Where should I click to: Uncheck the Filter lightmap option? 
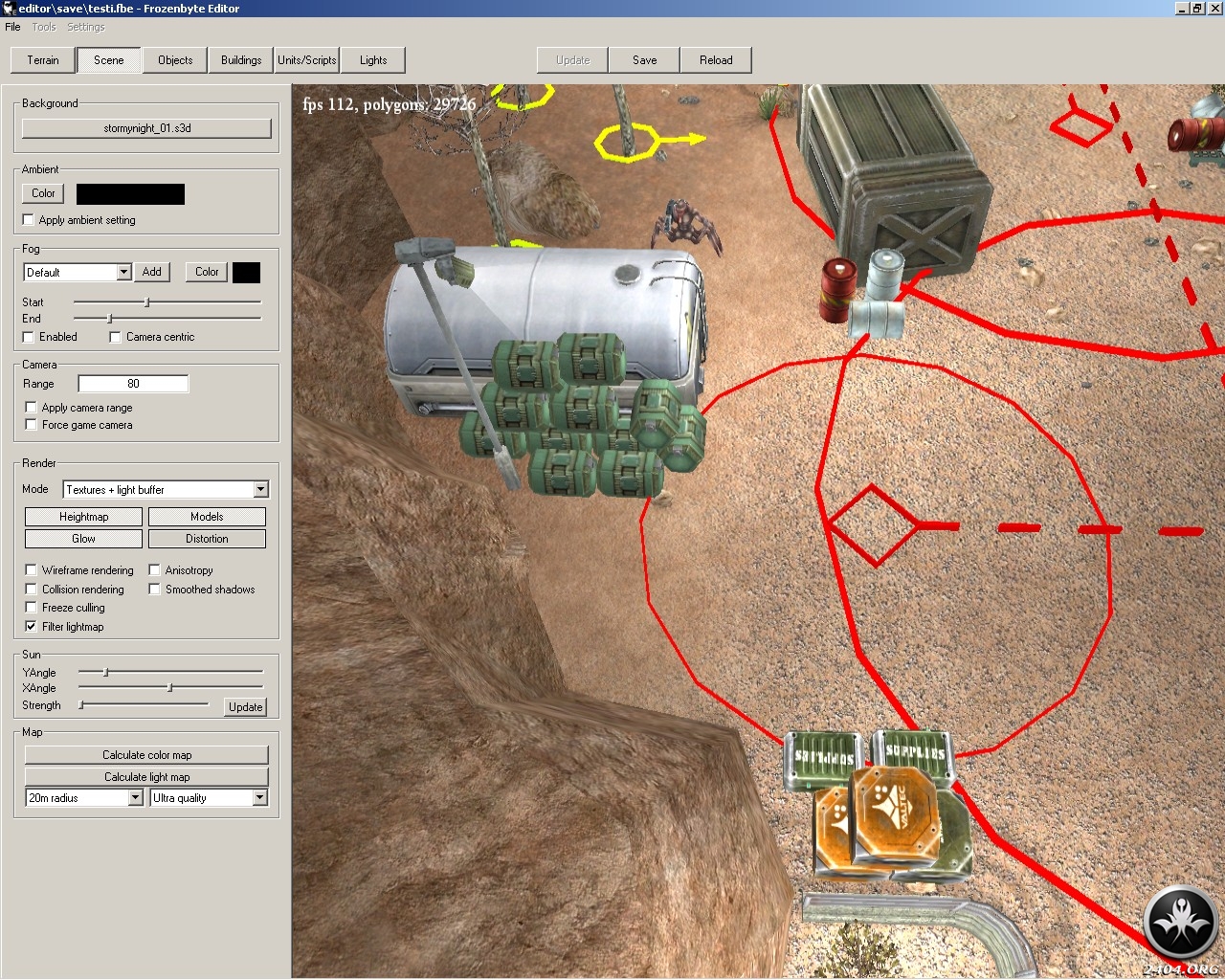coord(32,627)
